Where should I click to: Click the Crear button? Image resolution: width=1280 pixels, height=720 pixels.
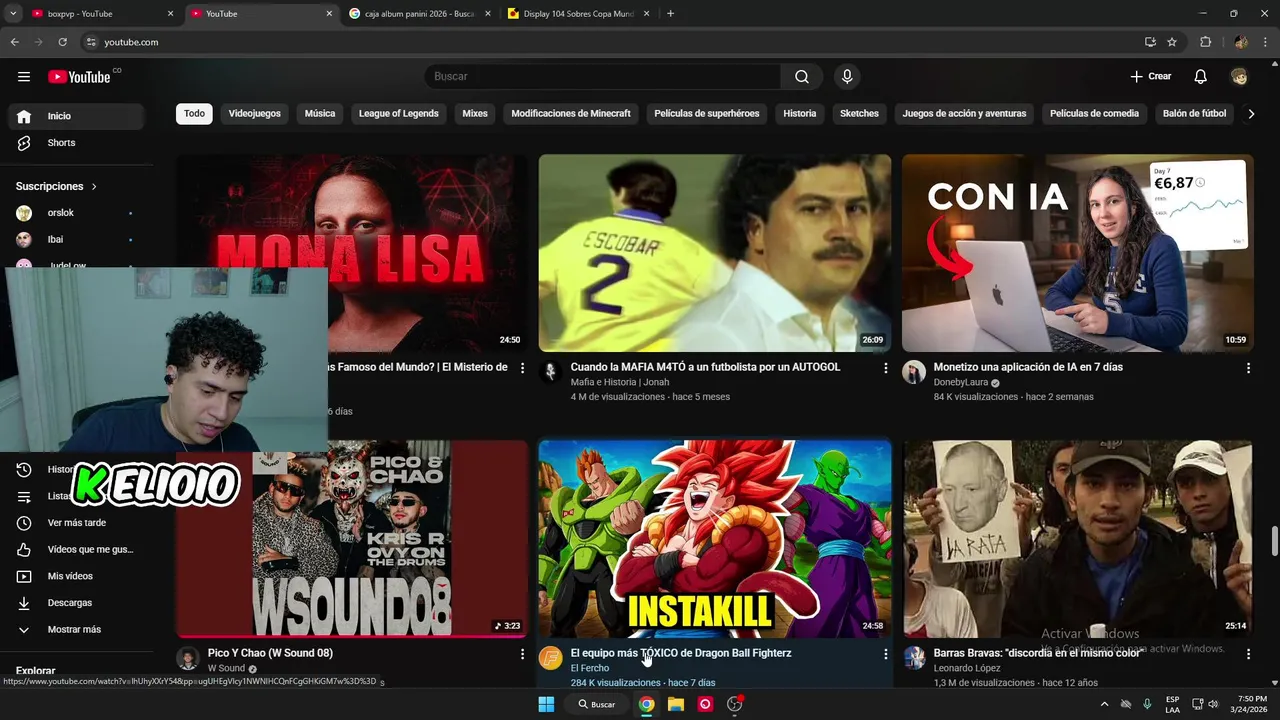(1151, 77)
